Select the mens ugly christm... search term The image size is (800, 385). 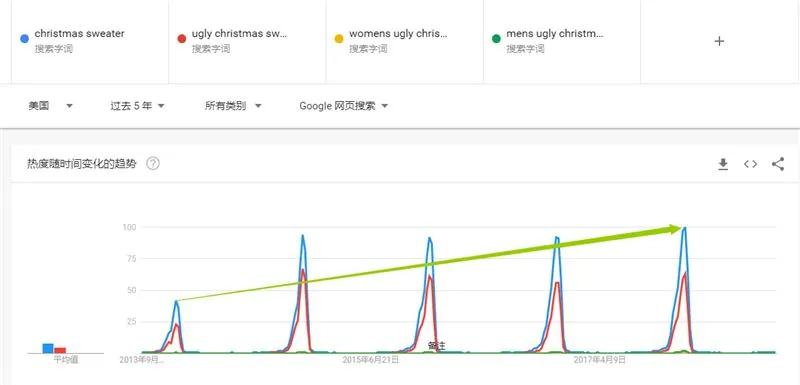point(562,41)
